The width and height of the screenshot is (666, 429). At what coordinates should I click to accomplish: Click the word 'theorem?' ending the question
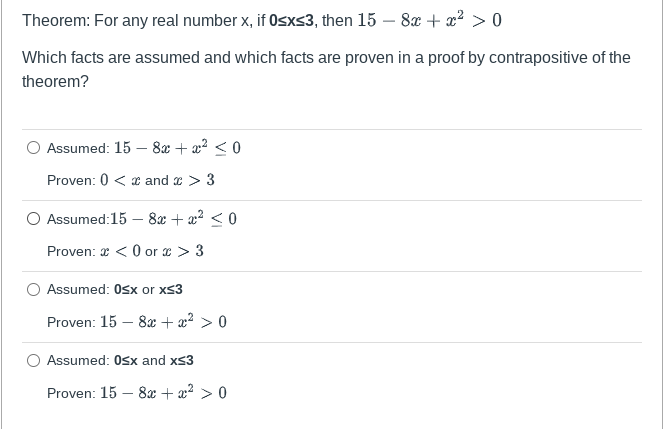point(56,82)
